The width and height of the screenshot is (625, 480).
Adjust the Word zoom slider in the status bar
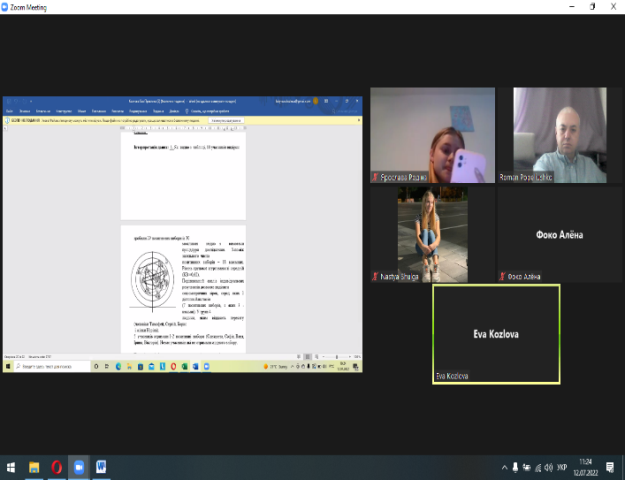click(332, 357)
